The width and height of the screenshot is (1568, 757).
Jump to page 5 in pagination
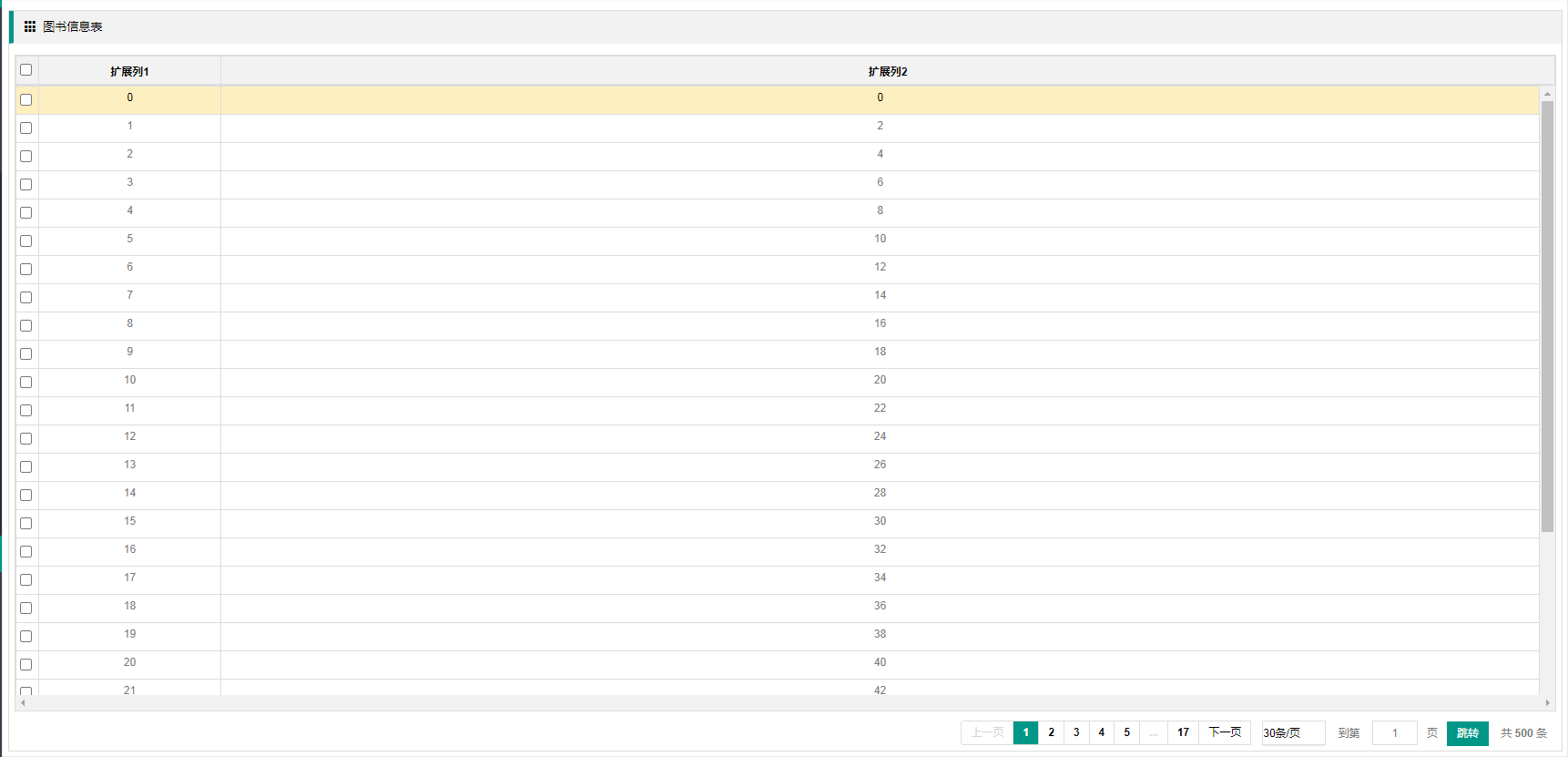(1126, 733)
